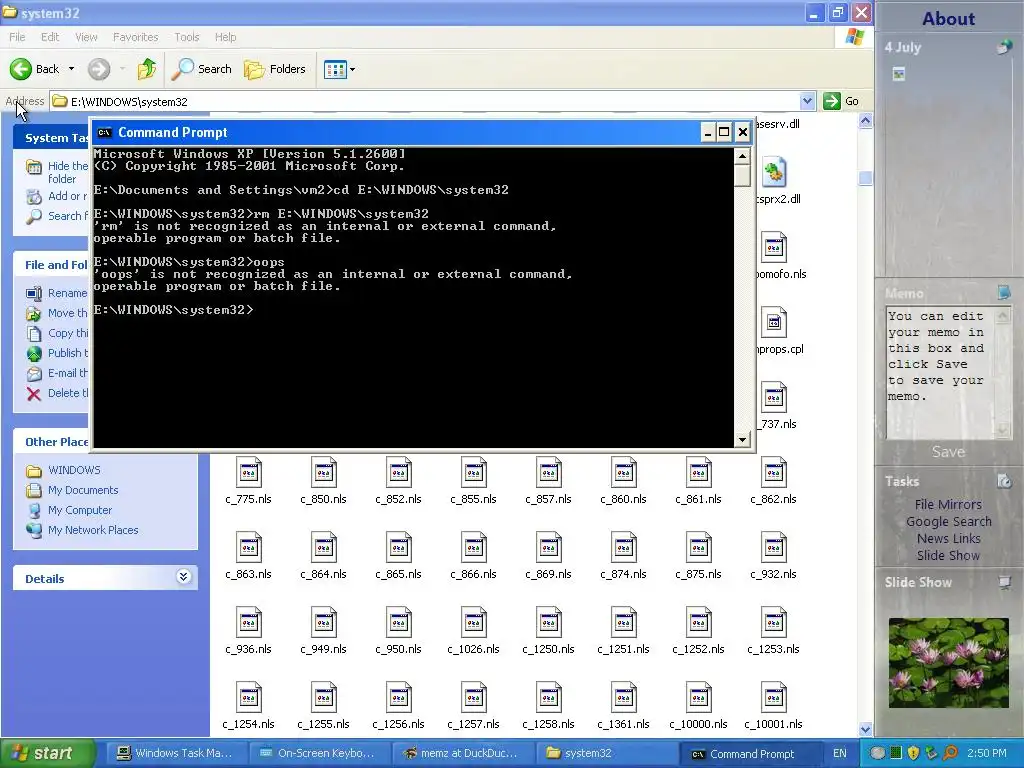1024x768 pixels.
Task: Select the c_10001.nls file icon
Action: tap(774, 698)
